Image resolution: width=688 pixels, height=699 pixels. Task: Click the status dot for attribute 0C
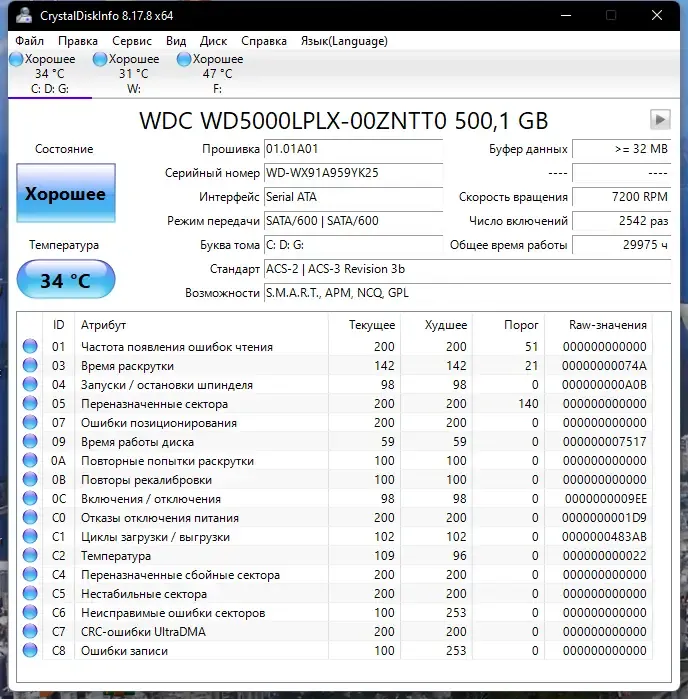tap(30, 498)
